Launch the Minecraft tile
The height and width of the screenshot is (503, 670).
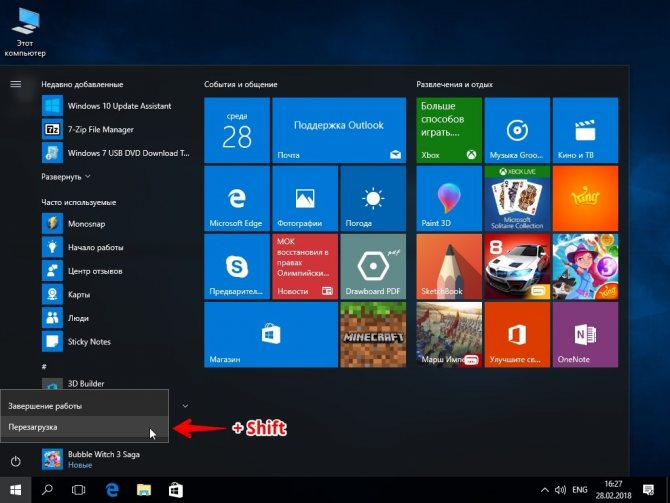coord(373,335)
